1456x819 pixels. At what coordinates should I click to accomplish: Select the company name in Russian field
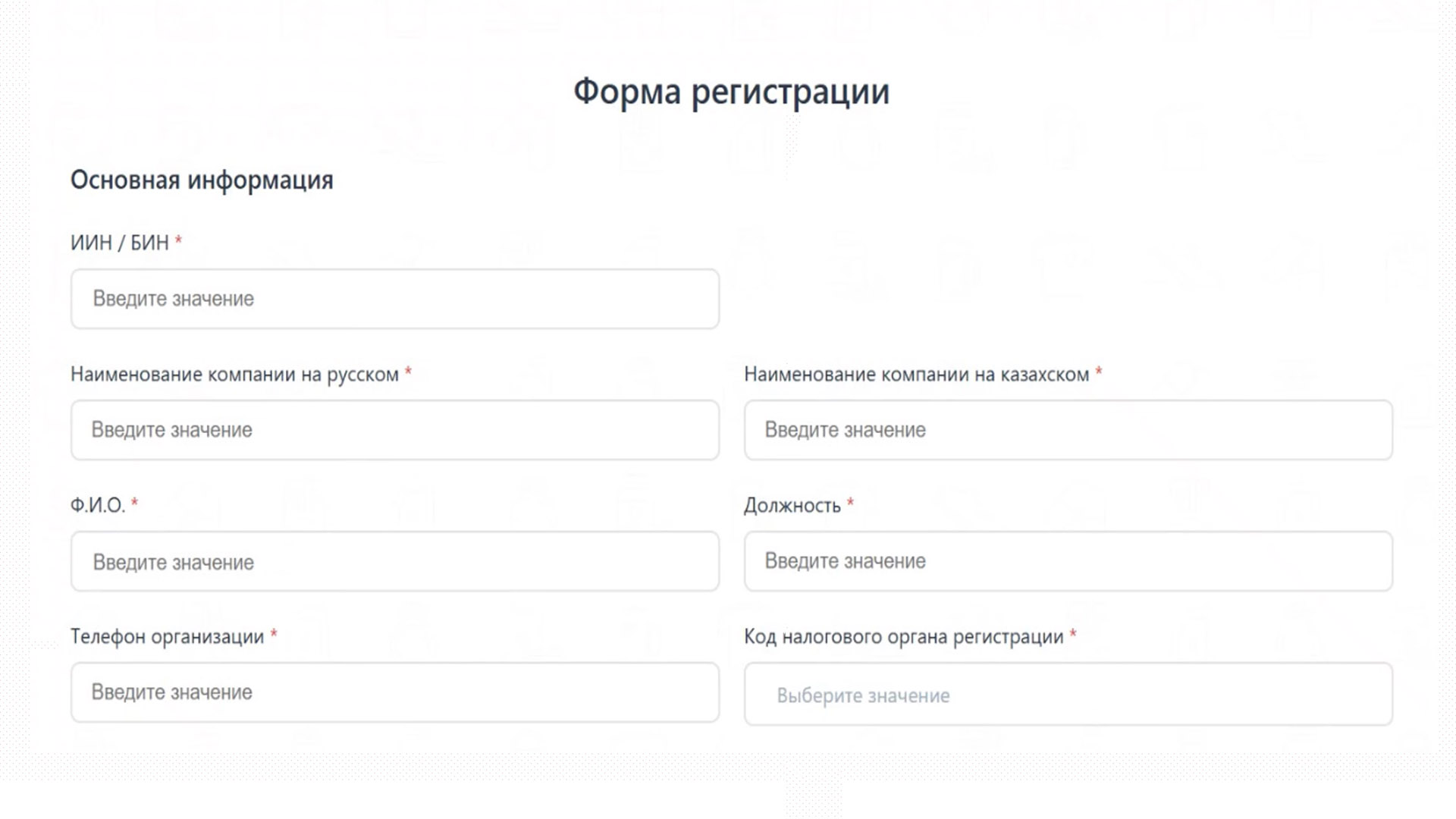[x=394, y=430]
